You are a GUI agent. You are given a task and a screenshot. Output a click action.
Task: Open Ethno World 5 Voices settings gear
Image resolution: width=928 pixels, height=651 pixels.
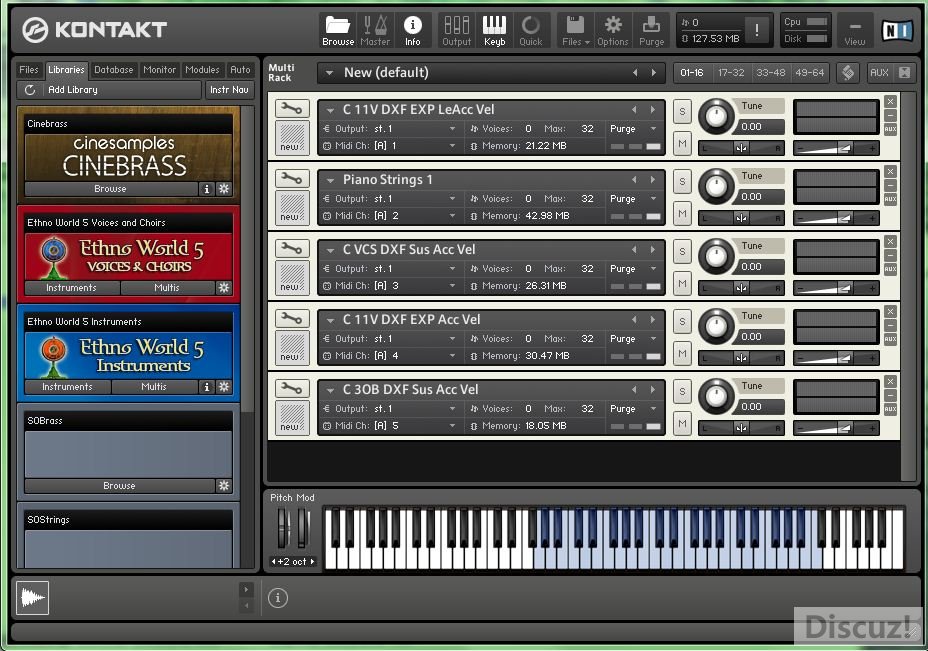[224, 288]
